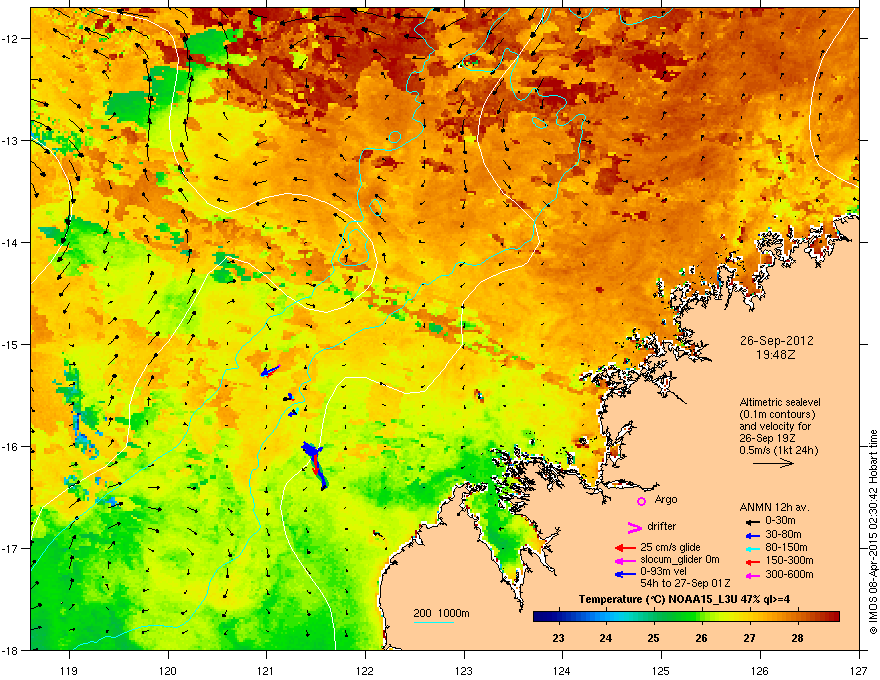Click the 28 value under color bar

tap(798, 638)
